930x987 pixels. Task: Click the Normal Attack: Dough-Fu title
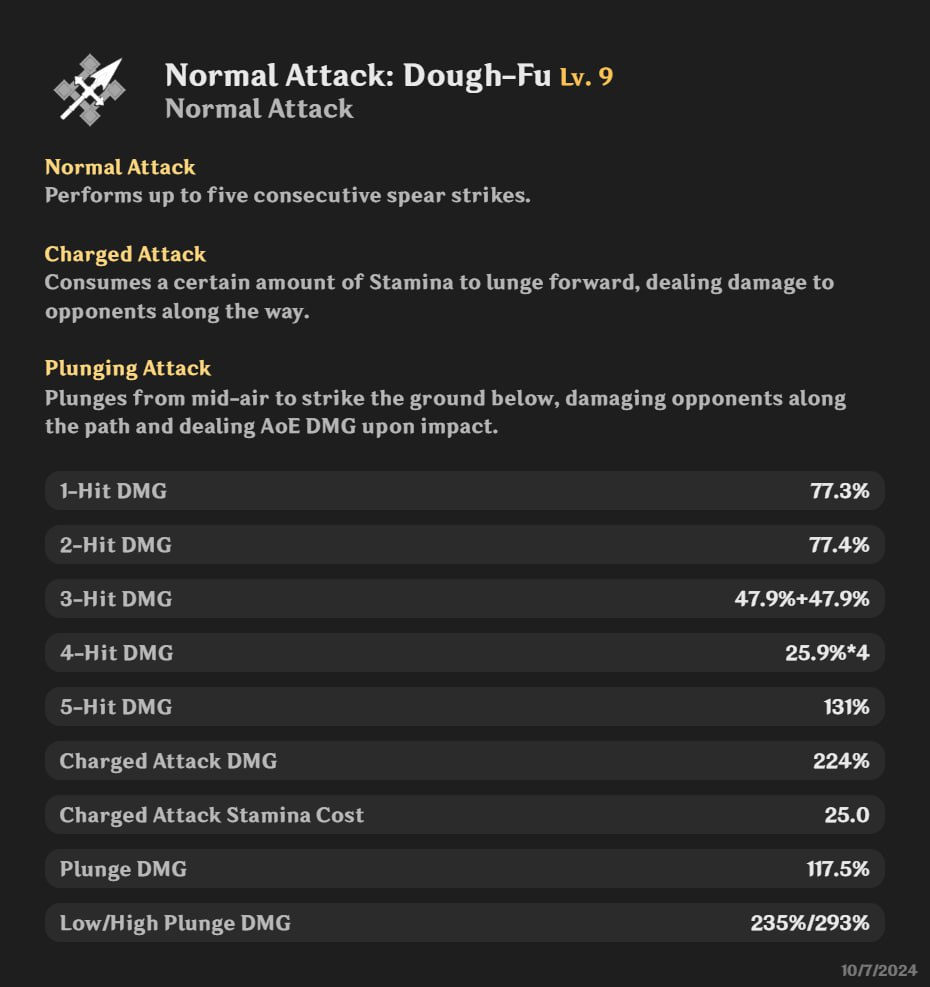point(357,75)
